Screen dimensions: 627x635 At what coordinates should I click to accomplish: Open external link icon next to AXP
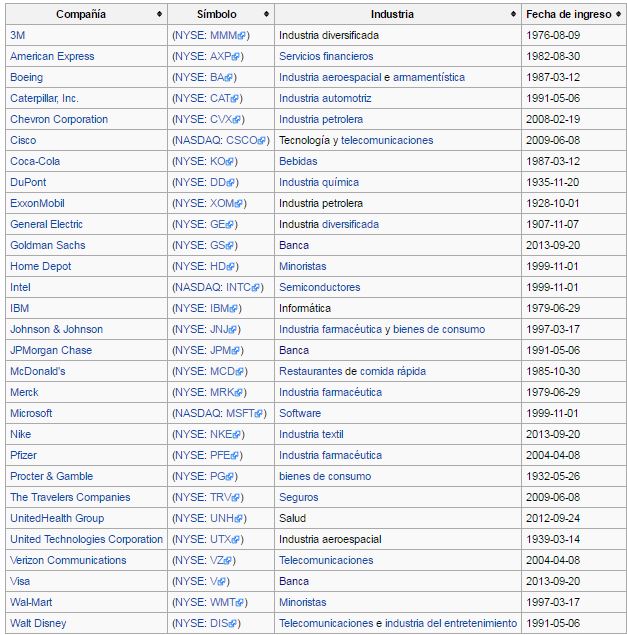click(x=236, y=57)
